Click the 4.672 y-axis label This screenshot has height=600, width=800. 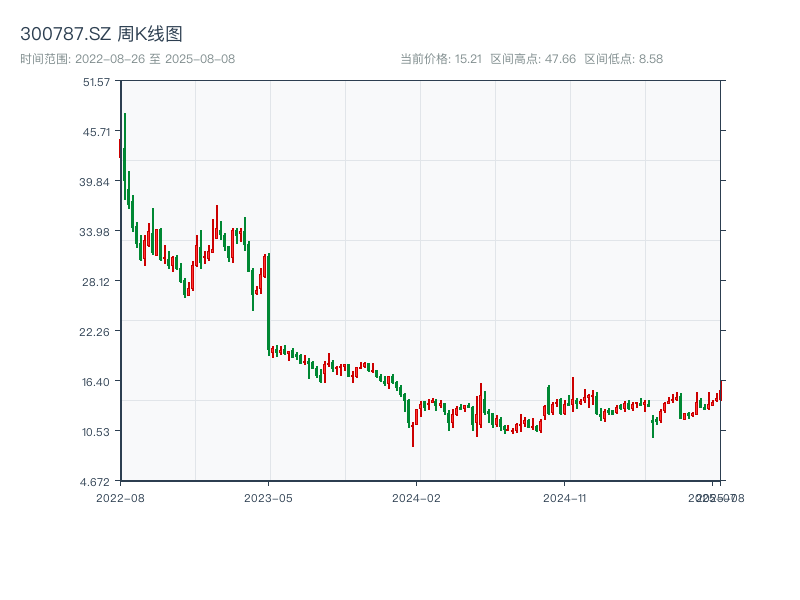pyautogui.click(x=96, y=481)
